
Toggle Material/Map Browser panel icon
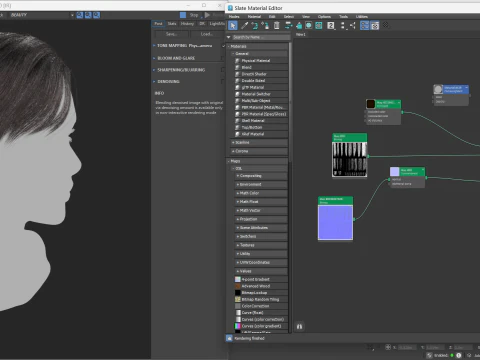[365, 25]
